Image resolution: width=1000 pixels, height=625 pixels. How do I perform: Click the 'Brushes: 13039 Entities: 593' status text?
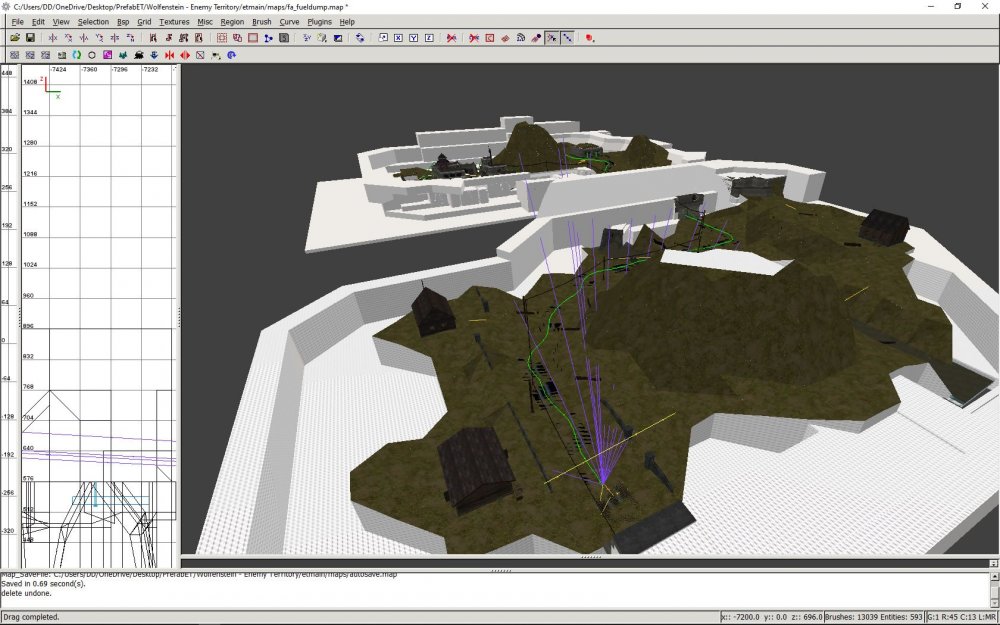[874, 617]
